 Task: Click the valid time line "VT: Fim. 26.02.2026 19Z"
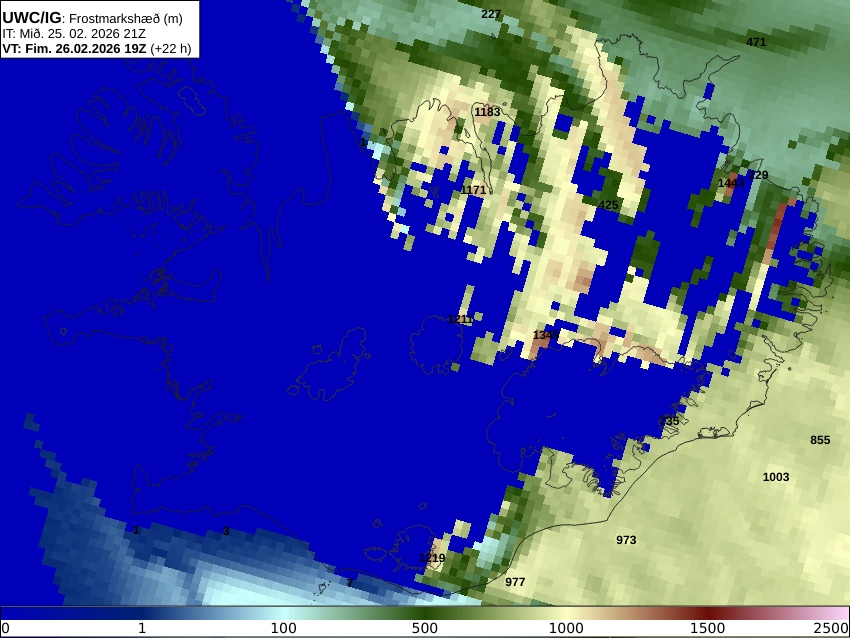tap(74, 48)
